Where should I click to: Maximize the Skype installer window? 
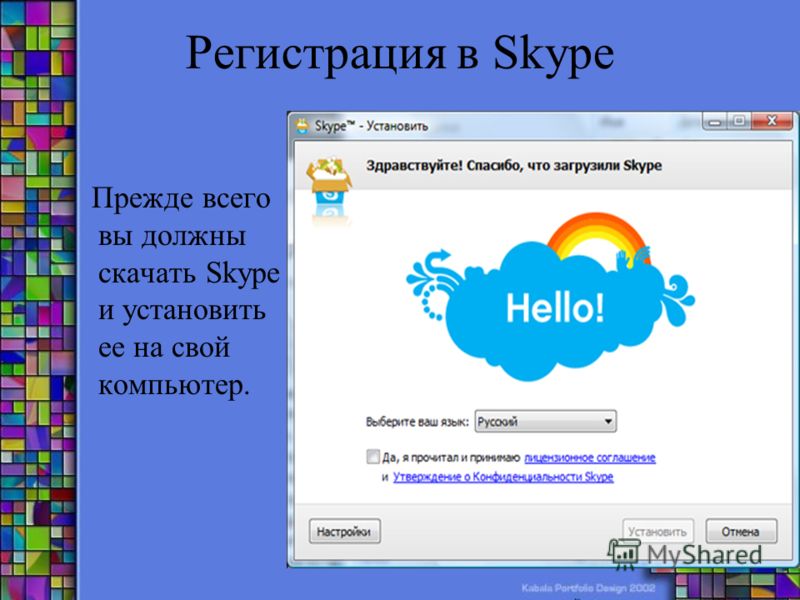point(739,122)
